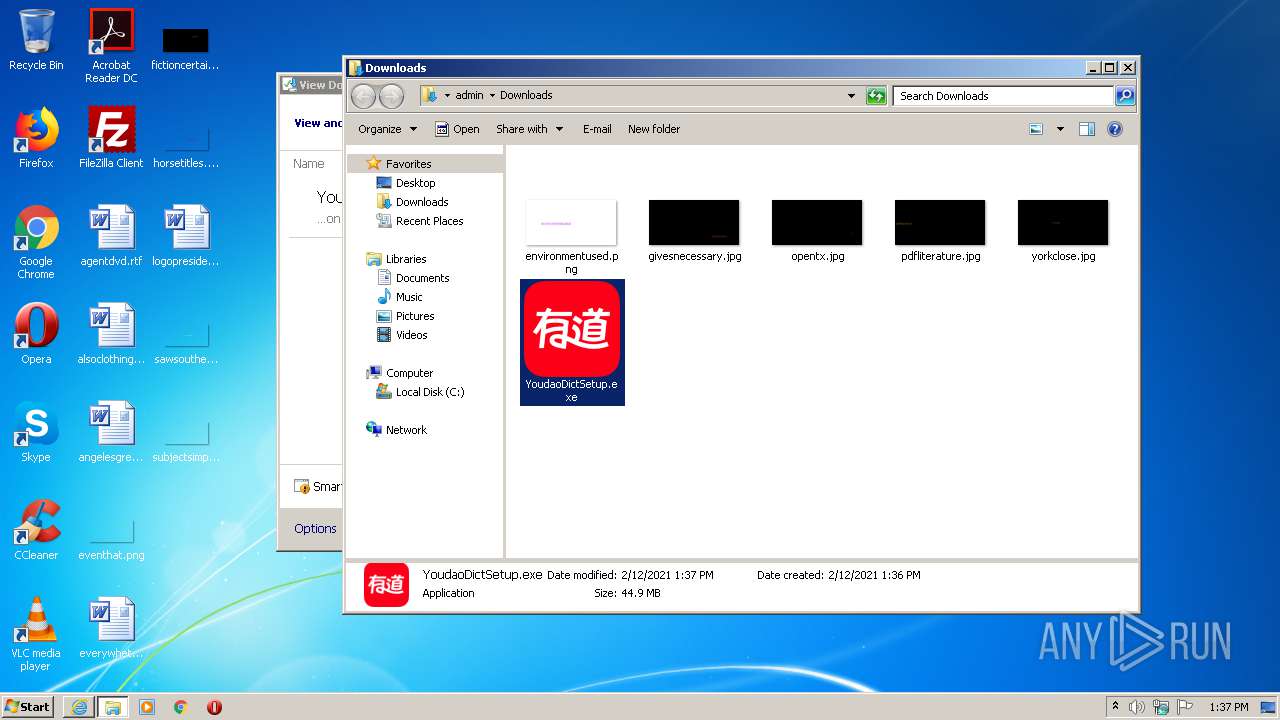Create a New folder

[x=654, y=129]
